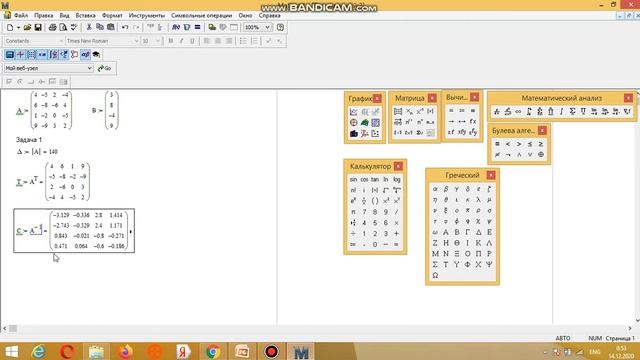Screen dimensions: 640x360
Task: Open the Файл menu
Action: [x=21, y=16]
